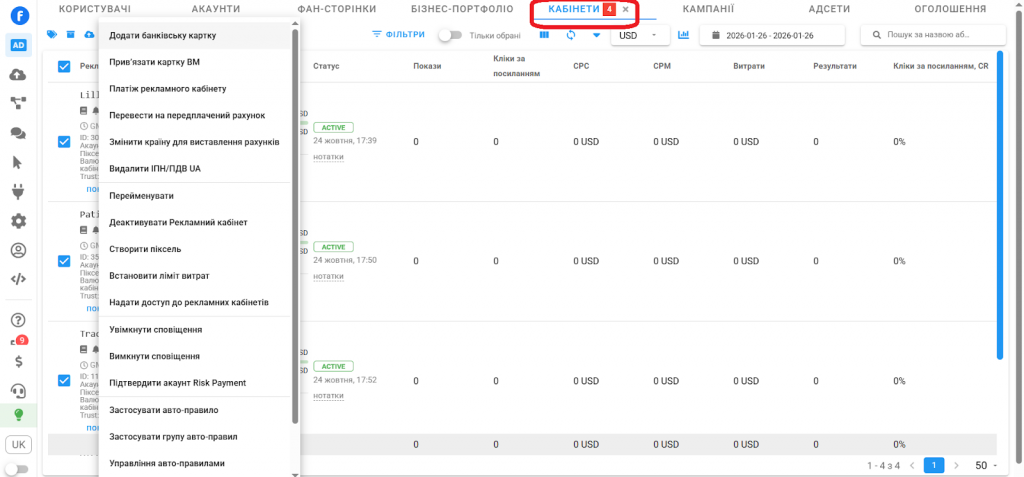Viewport: 1024px width, 477px height.
Task: Uncheck the select-all checkbox in the table header
Action: point(64,66)
